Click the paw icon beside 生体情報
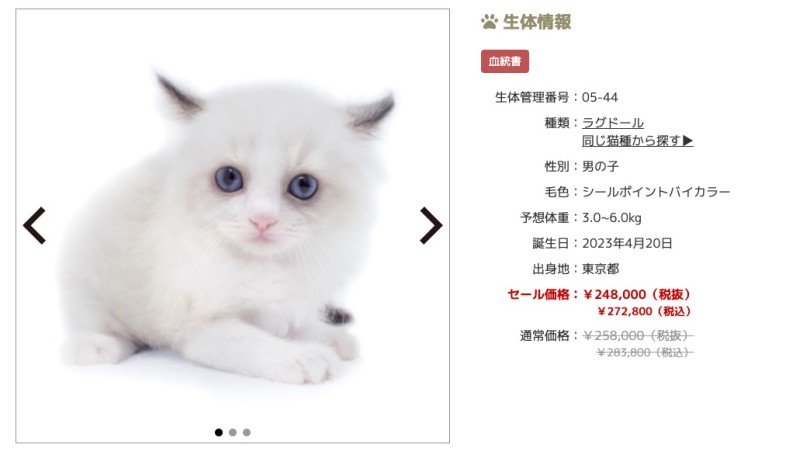This screenshot has width=810, height=455. coord(489,22)
